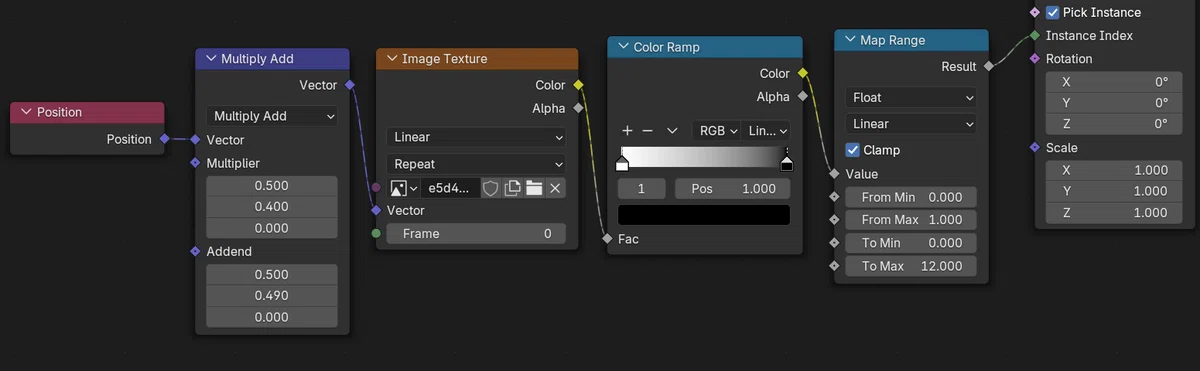1200x371 pixels.
Task: Click the To Max 12.000 field
Action: pyautogui.click(x=911, y=266)
